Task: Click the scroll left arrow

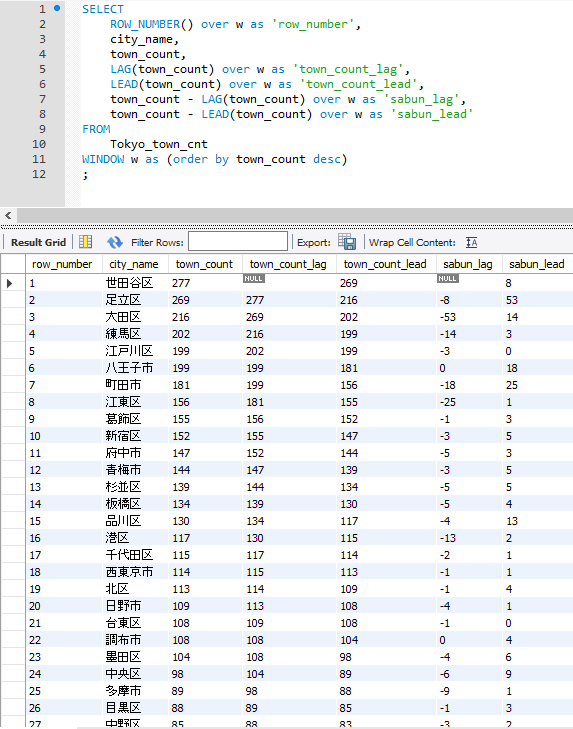Action: [x=8, y=215]
